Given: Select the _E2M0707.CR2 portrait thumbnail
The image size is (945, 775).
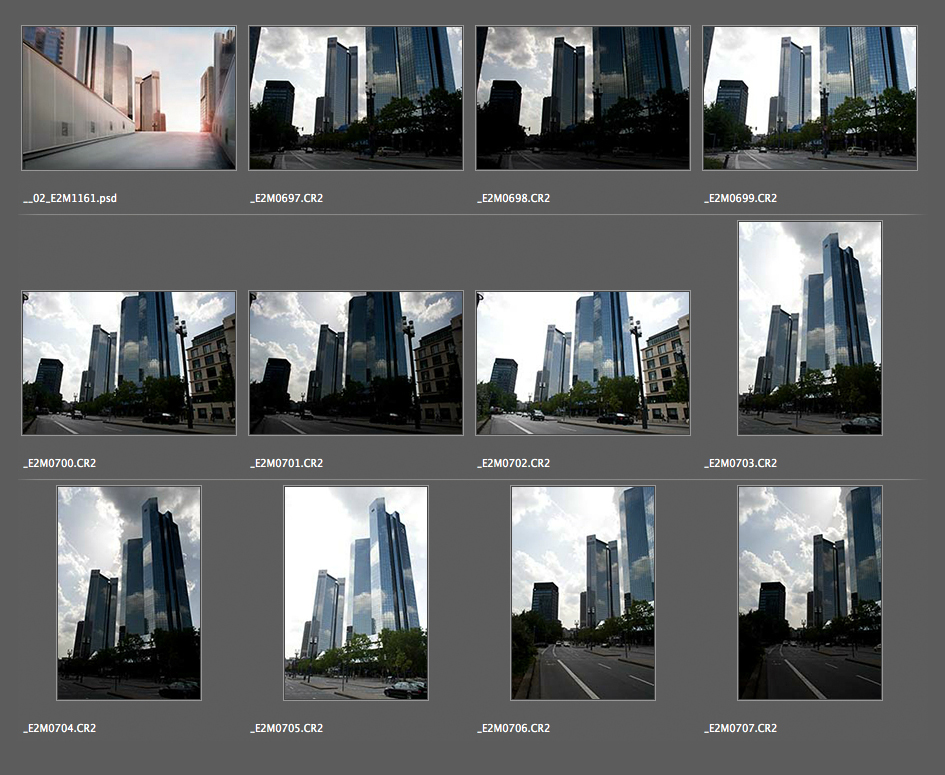Looking at the screenshot, I should tap(810, 593).
